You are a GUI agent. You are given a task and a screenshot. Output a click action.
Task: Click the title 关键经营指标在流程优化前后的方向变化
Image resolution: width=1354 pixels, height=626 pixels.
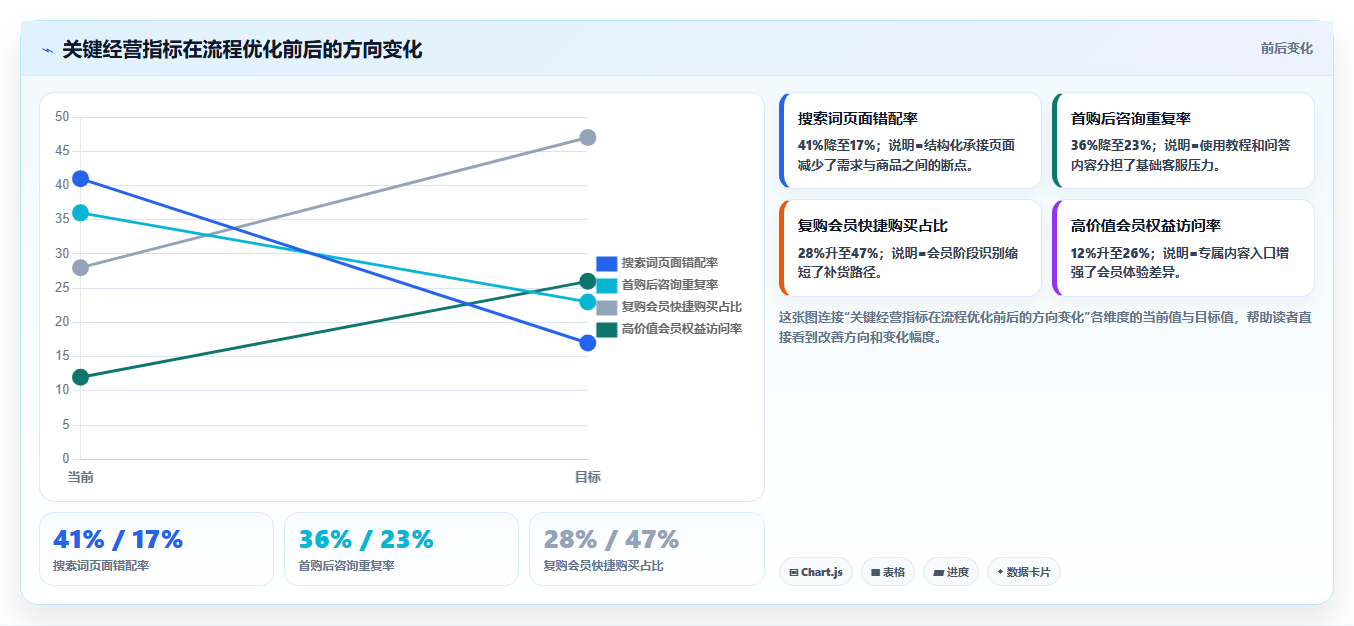pyautogui.click(x=242, y=49)
